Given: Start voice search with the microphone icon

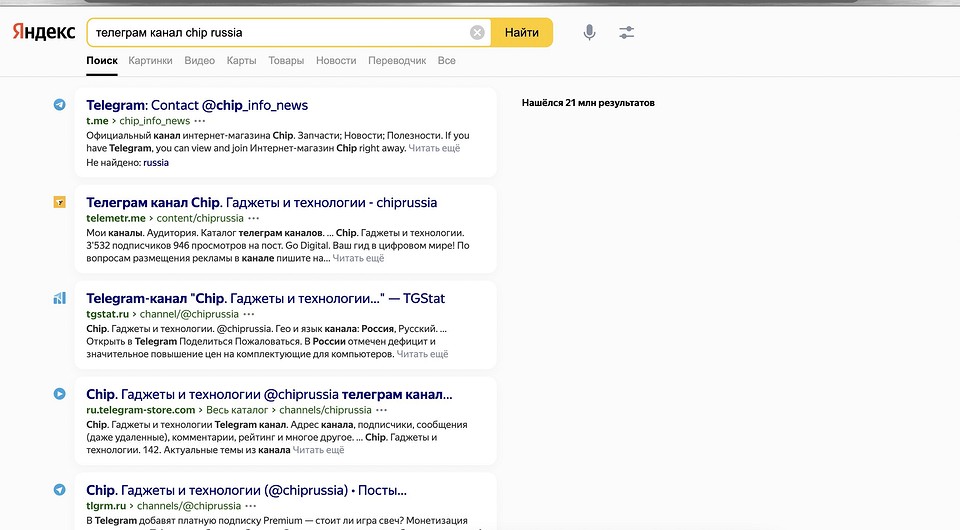Looking at the screenshot, I should [589, 32].
